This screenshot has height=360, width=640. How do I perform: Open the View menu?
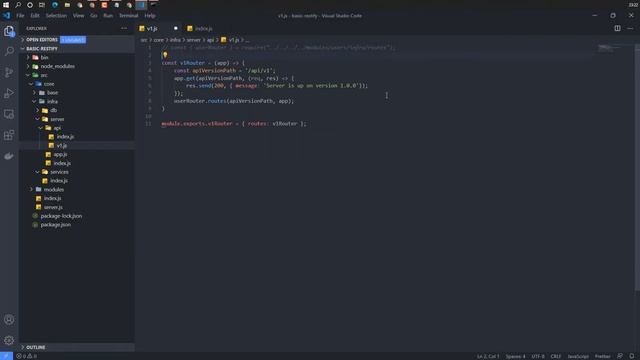pos(78,16)
